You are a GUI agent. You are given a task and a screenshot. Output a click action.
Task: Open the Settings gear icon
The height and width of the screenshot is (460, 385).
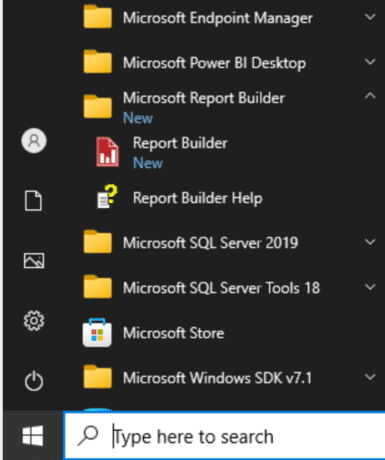(34, 321)
